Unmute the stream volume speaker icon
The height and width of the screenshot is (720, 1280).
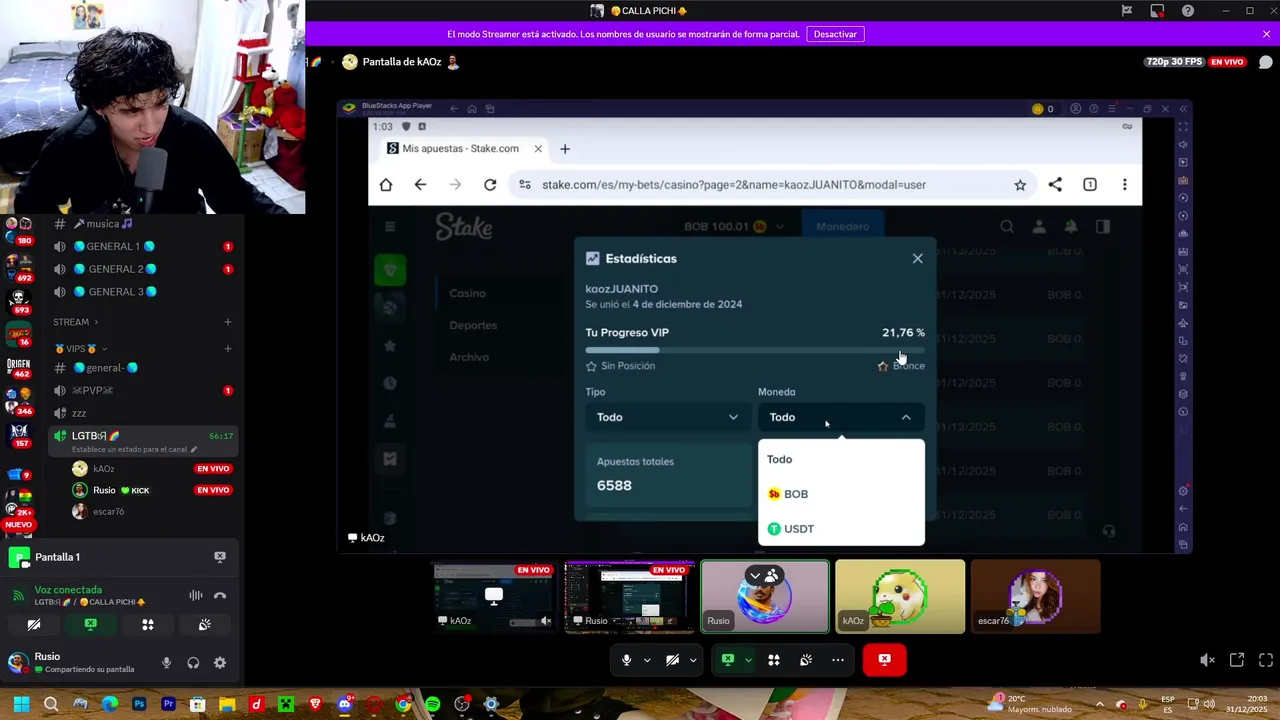pos(1207,660)
